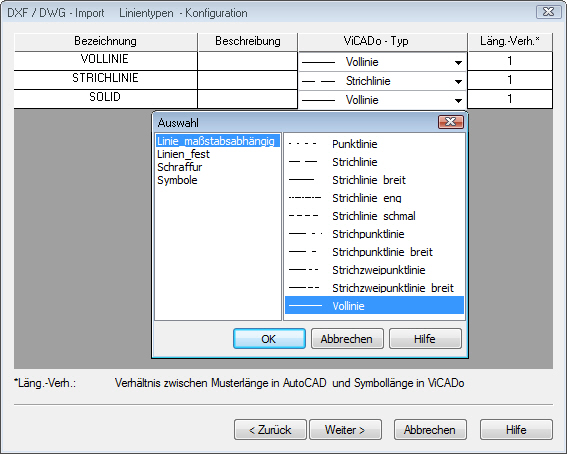Go to next step with Weiter
The width and height of the screenshot is (567, 454).
click(x=345, y=430)
